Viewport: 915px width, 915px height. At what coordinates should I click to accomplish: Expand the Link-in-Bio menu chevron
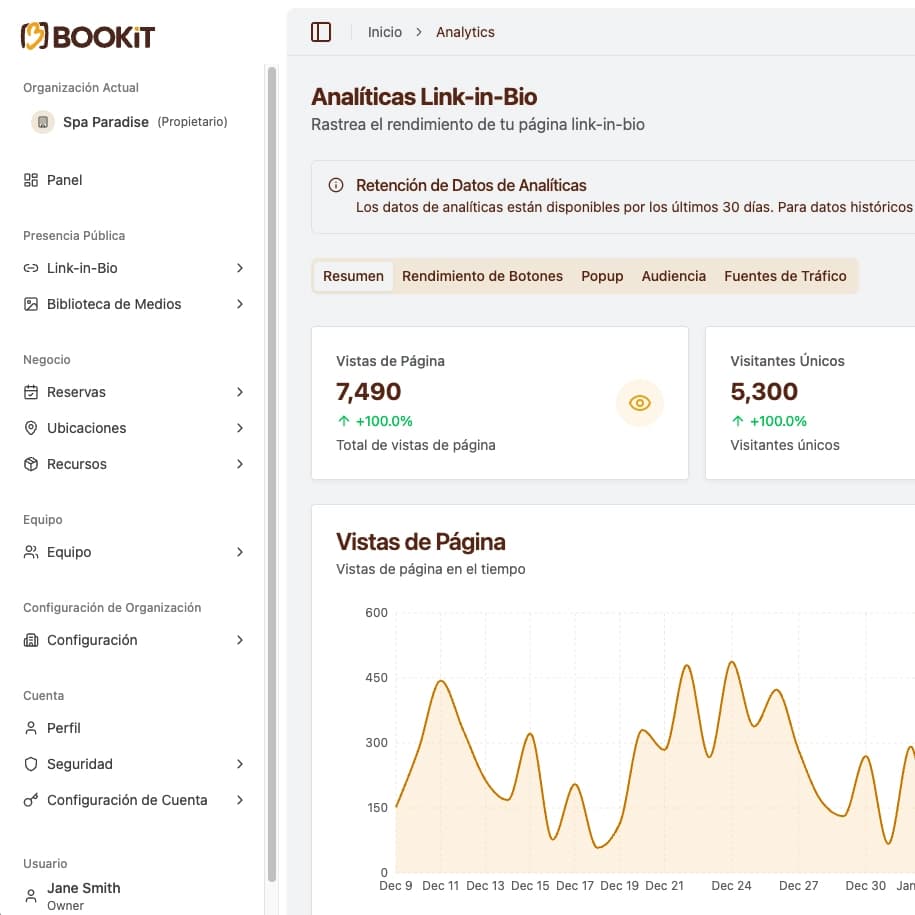point(239,268)
